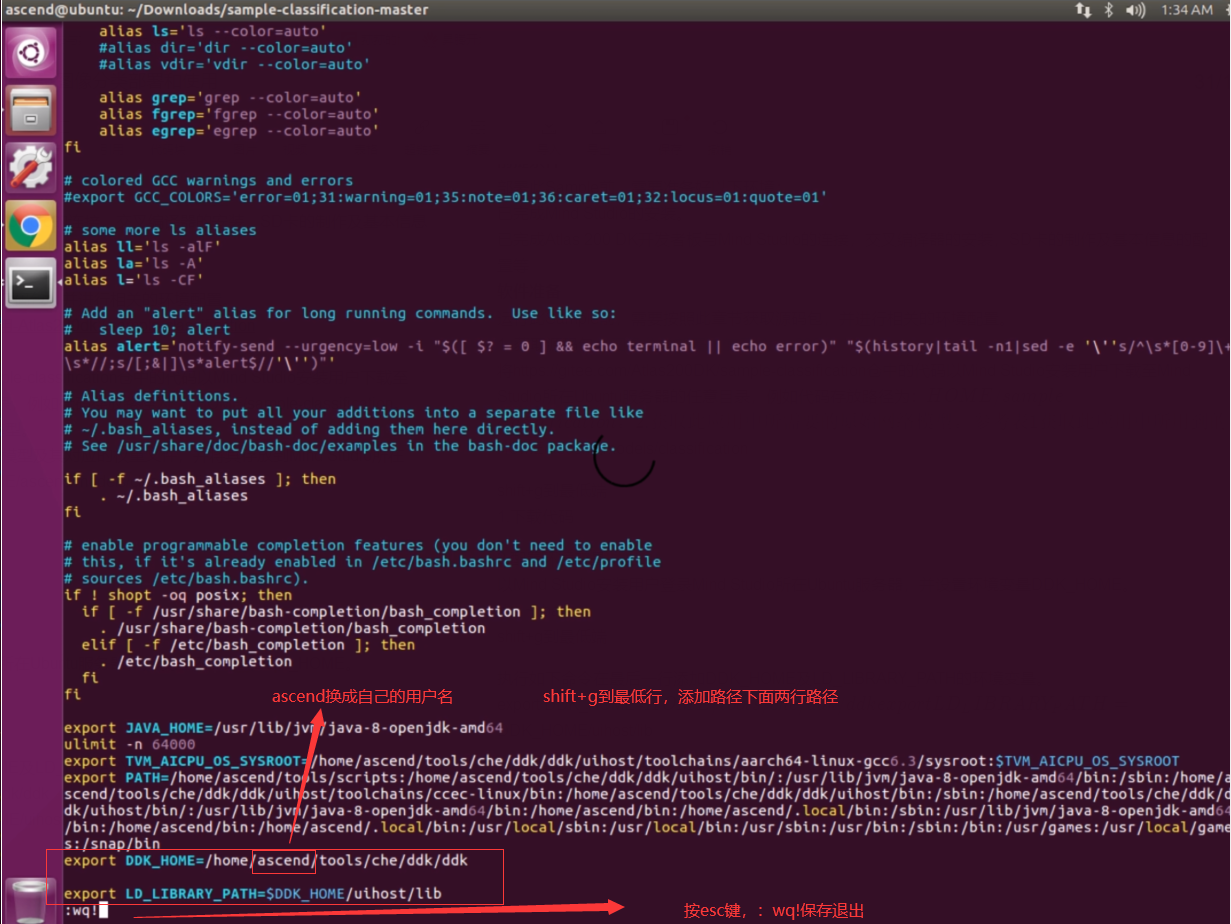Click the alias l='ls -CF' line
Viewport: 1231px width, 924px height.
pos(134,280)
